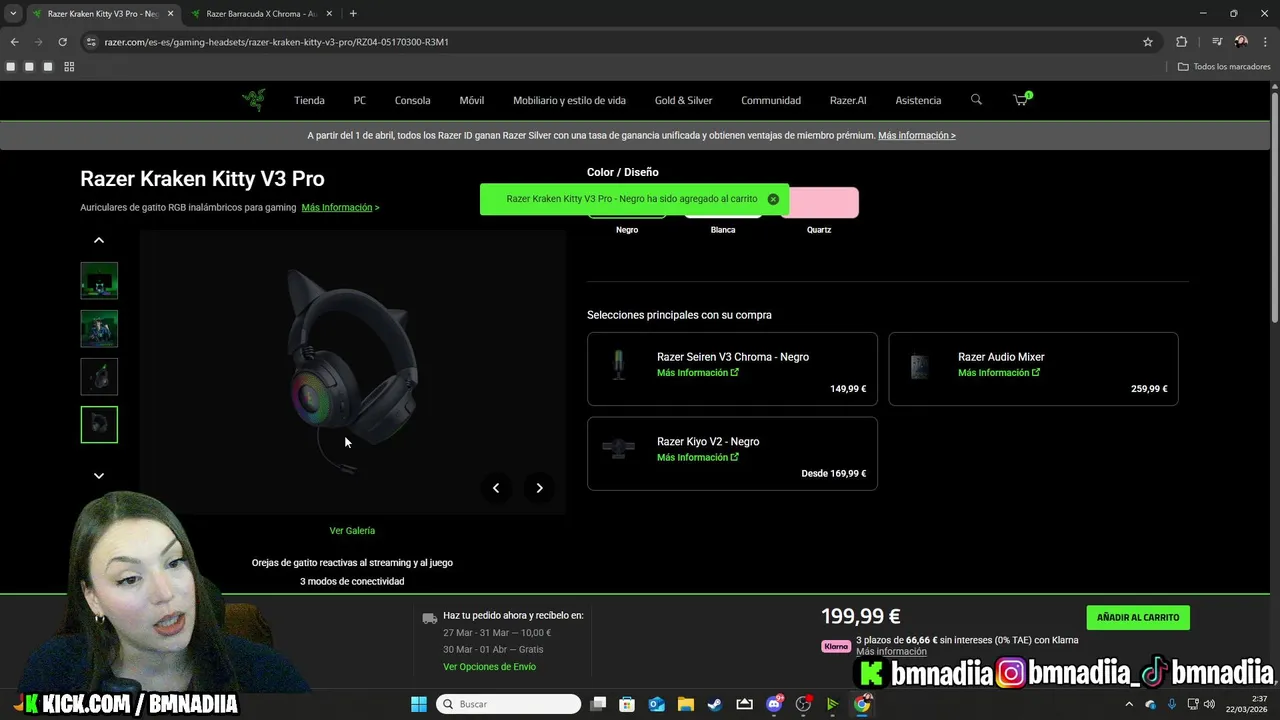
Task: Click the Razer Kiyo V2 webcam image
Action: click(x=619, y=449)
